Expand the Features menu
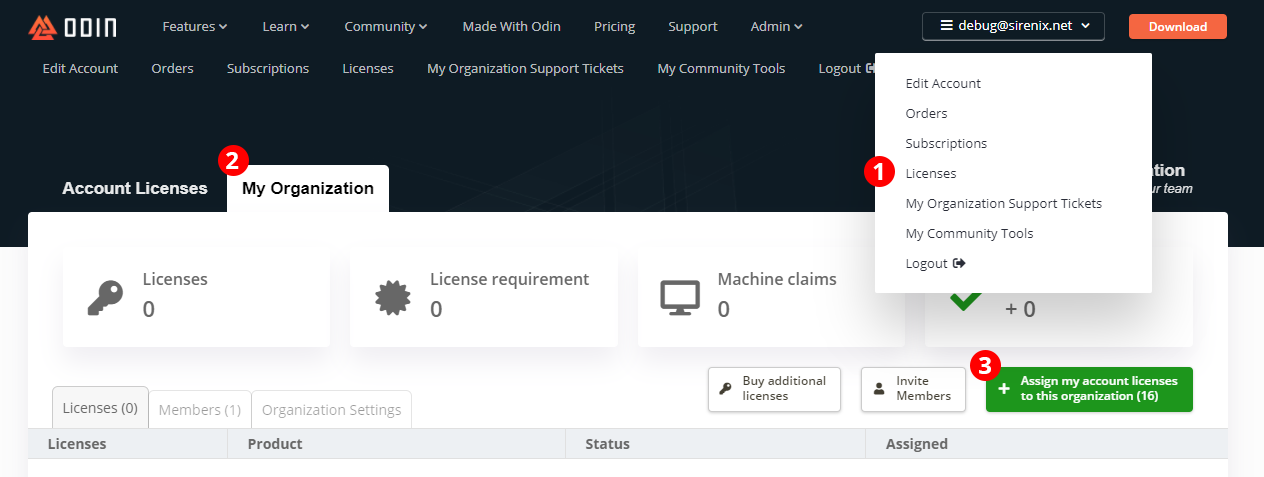 click(195, 27)
